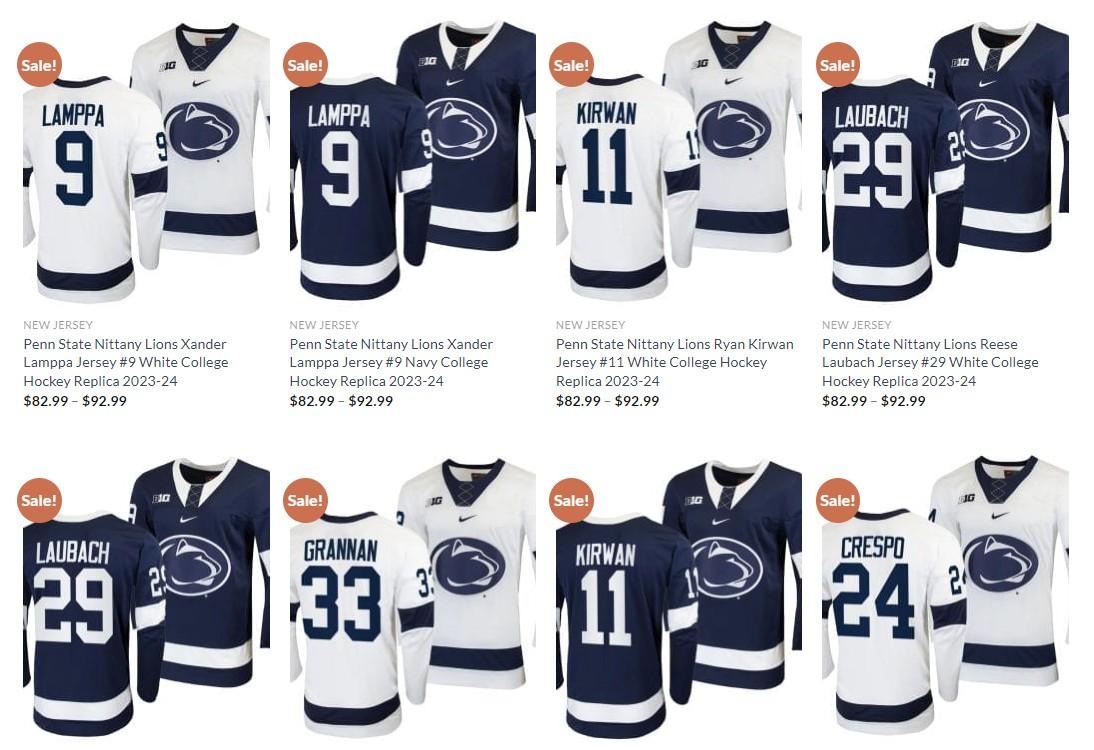Select NEW JERSEY category above Laubach jersey title
Screen dimensions: 1094x750
(857, 324)
